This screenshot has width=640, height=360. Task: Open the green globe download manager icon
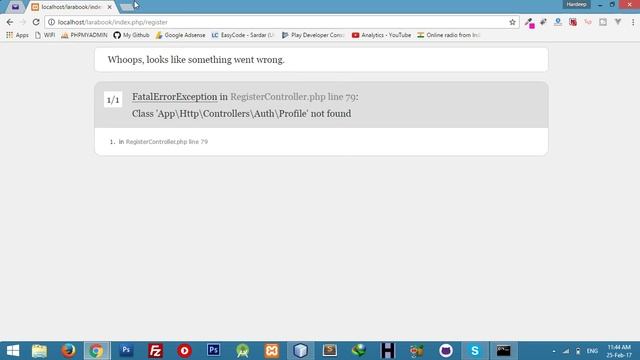coord(359,351)
